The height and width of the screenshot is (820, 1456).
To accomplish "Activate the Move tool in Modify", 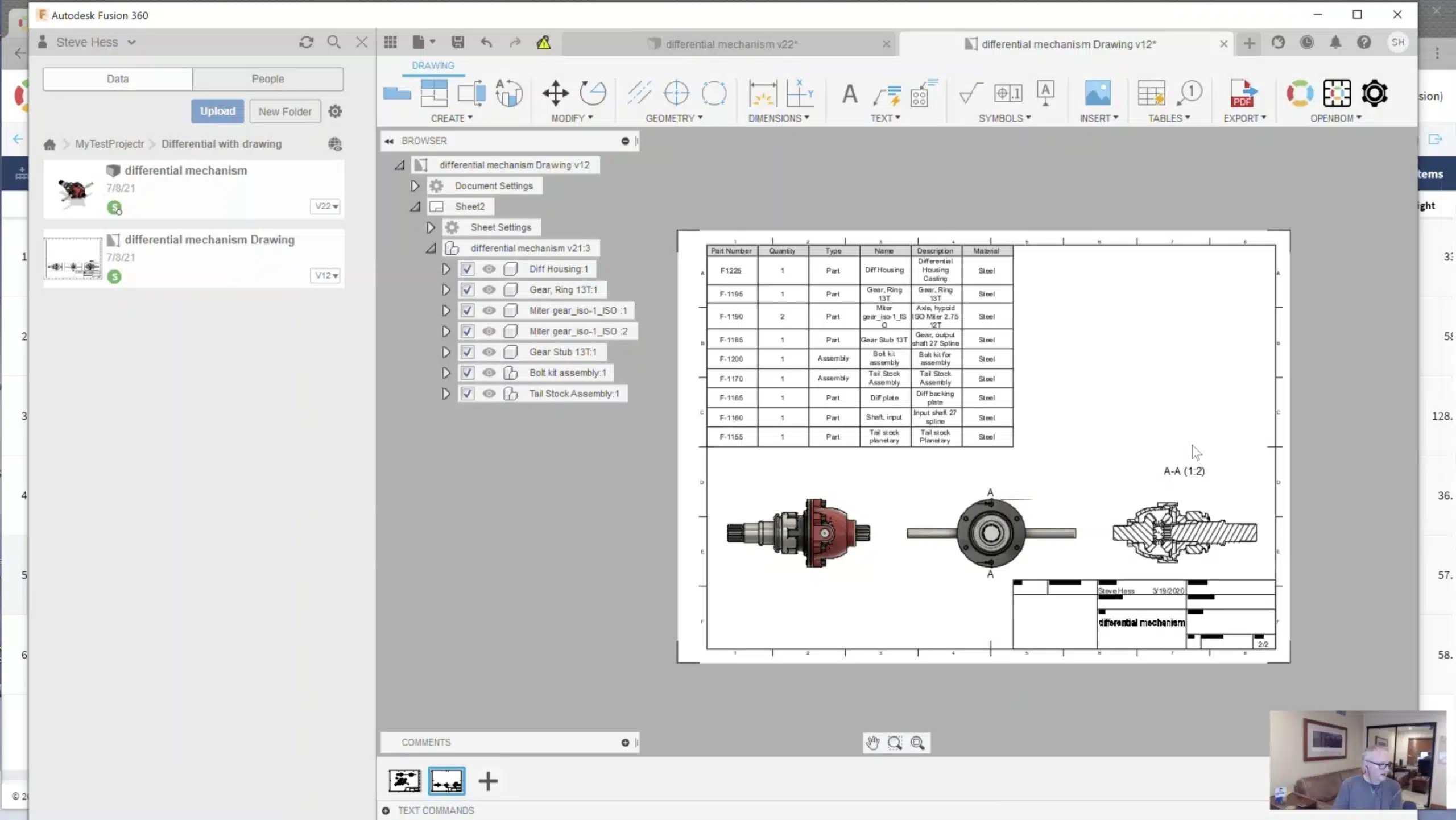I will (x=555, y=93).
